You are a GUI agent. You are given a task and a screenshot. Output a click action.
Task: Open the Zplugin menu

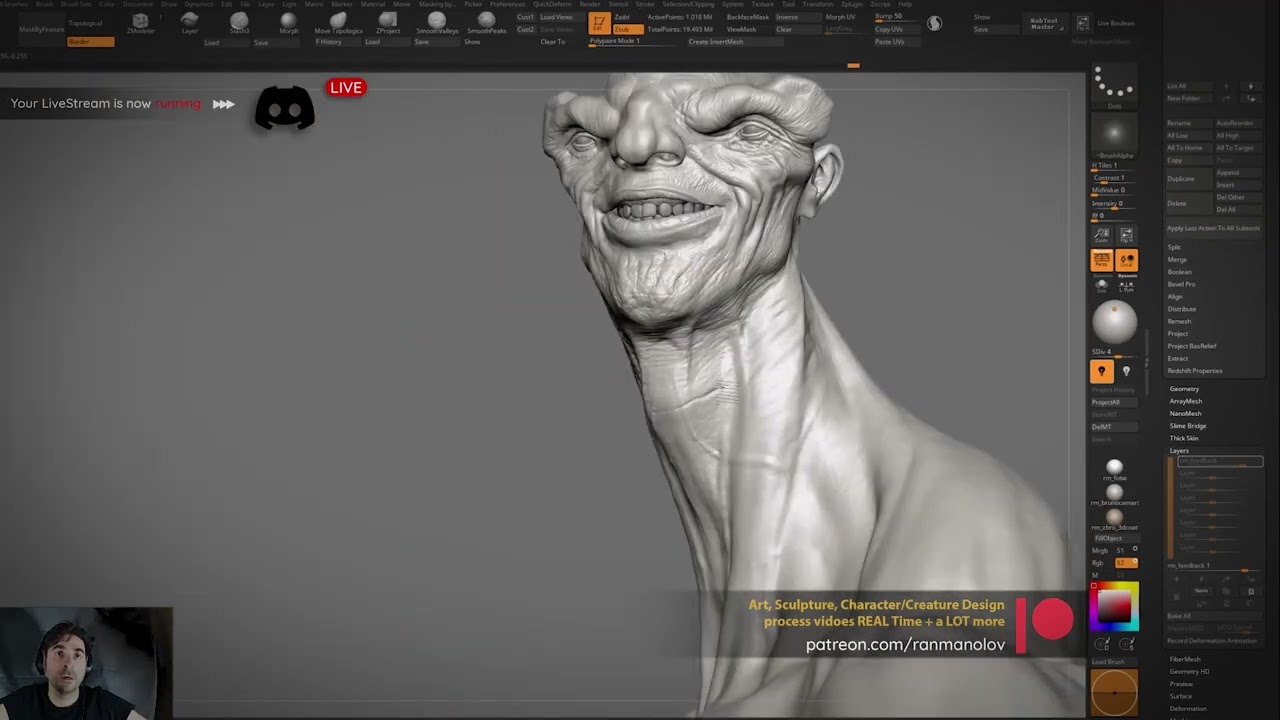pos(851,4)
